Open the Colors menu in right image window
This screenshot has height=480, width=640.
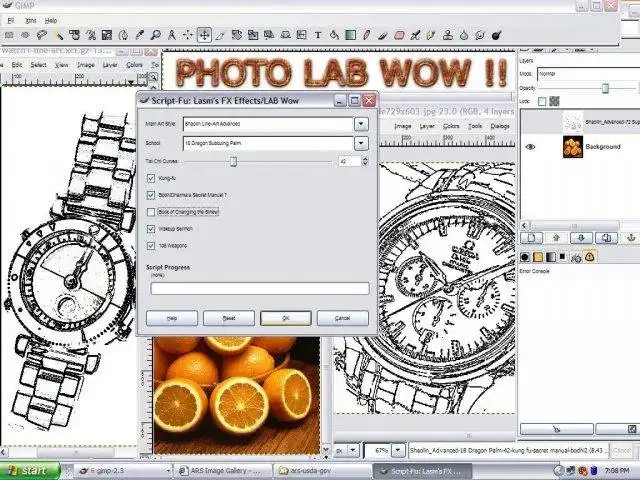point(451,126)
